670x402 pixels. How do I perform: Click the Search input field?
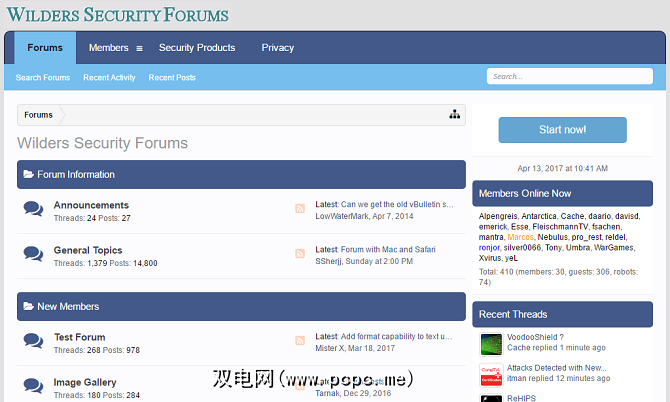click(x=570, y=76)
